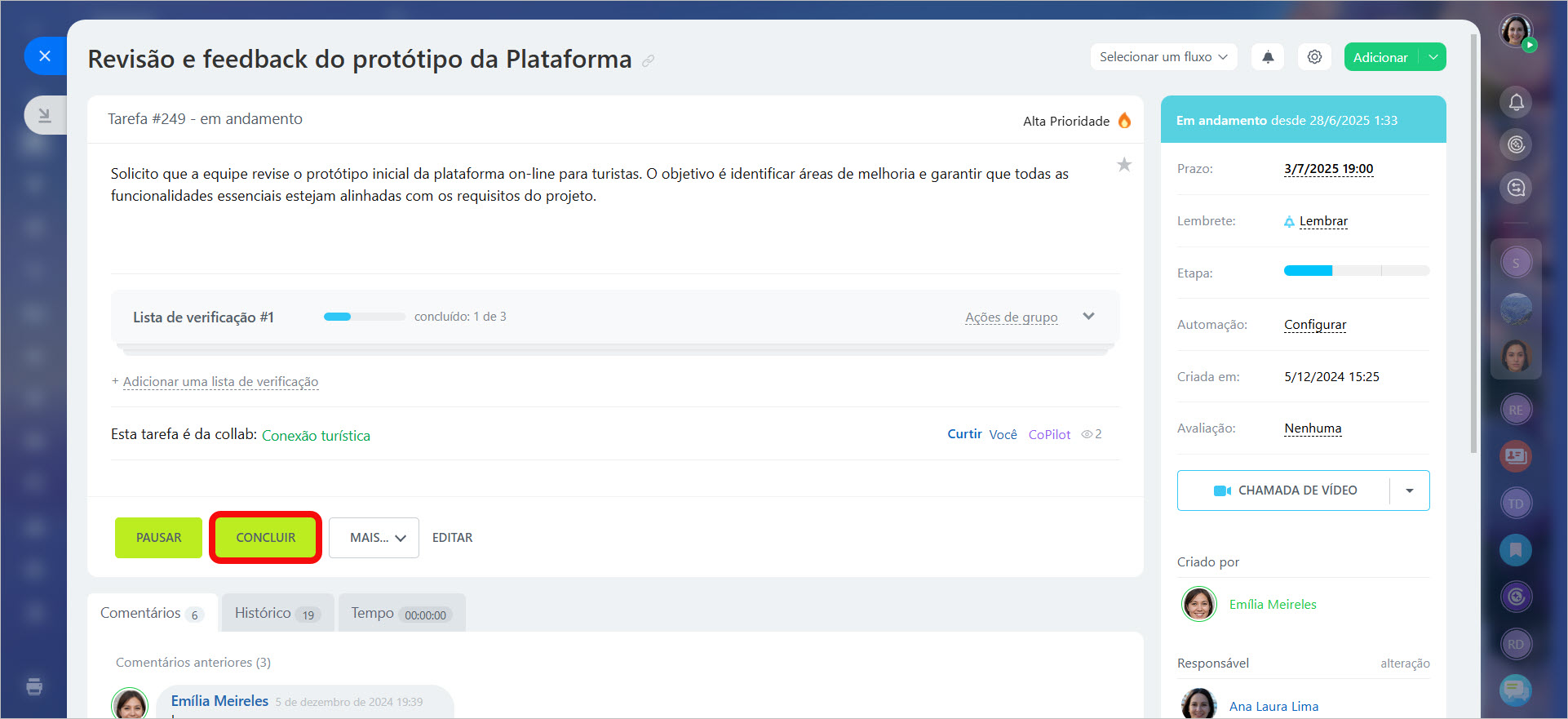Open sidebar RD contact avatar
Screen dimensions: 1568x719
coord(1516,644)
